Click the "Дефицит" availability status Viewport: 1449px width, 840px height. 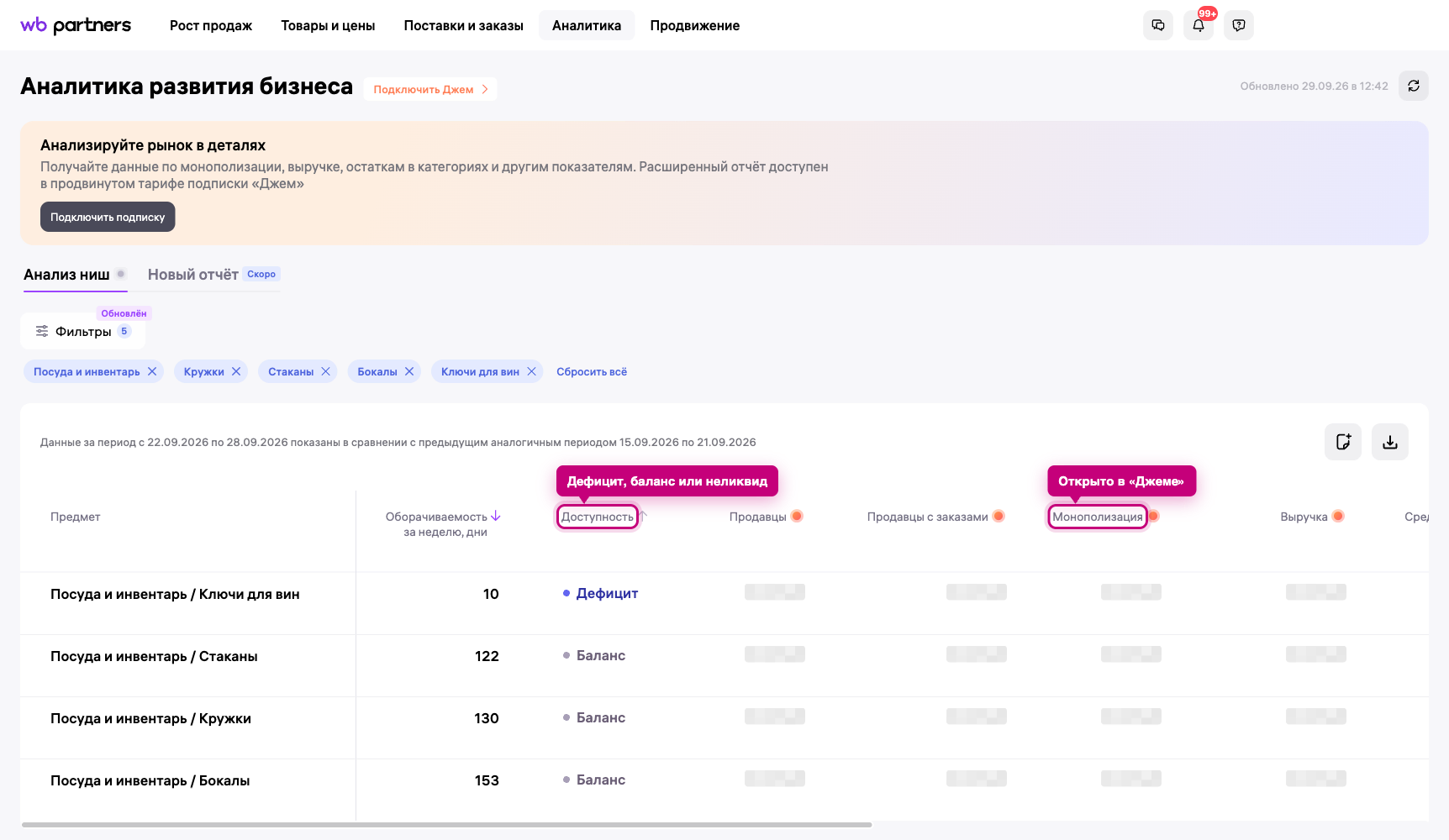click(x=600, y=593)
